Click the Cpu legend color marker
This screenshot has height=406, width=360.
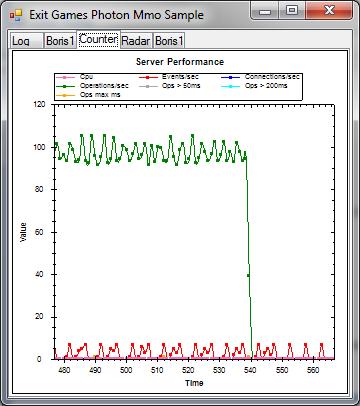66,78
